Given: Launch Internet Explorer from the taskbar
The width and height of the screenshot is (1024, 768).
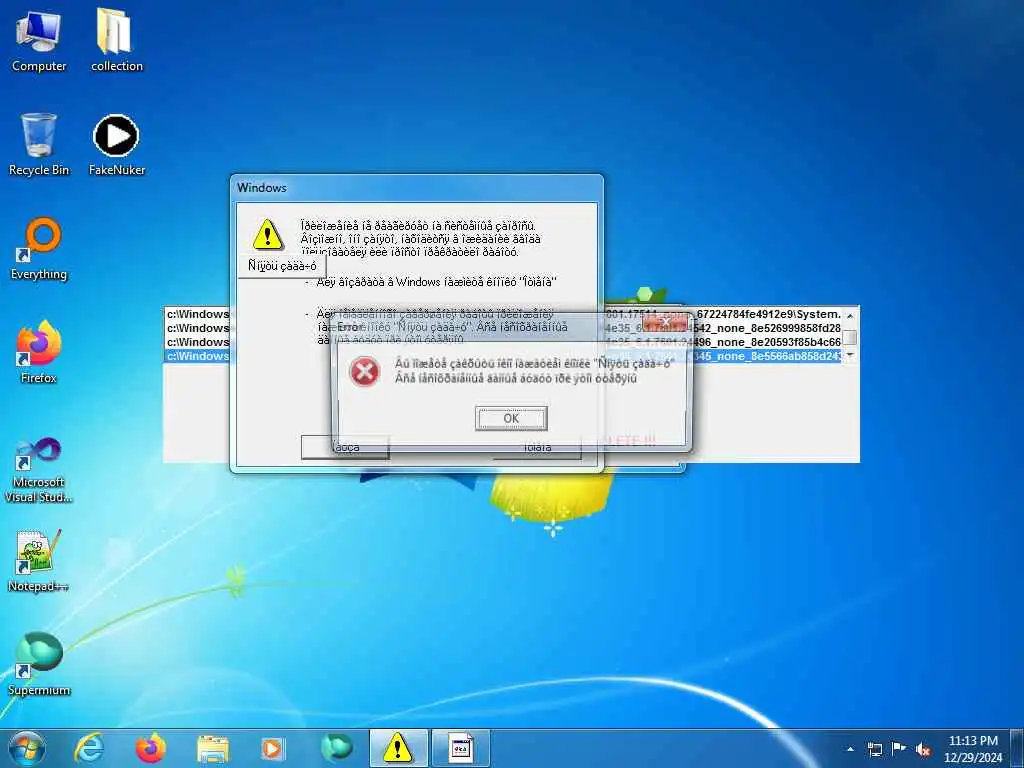Looking at the screenshot, I should point(89,748).
